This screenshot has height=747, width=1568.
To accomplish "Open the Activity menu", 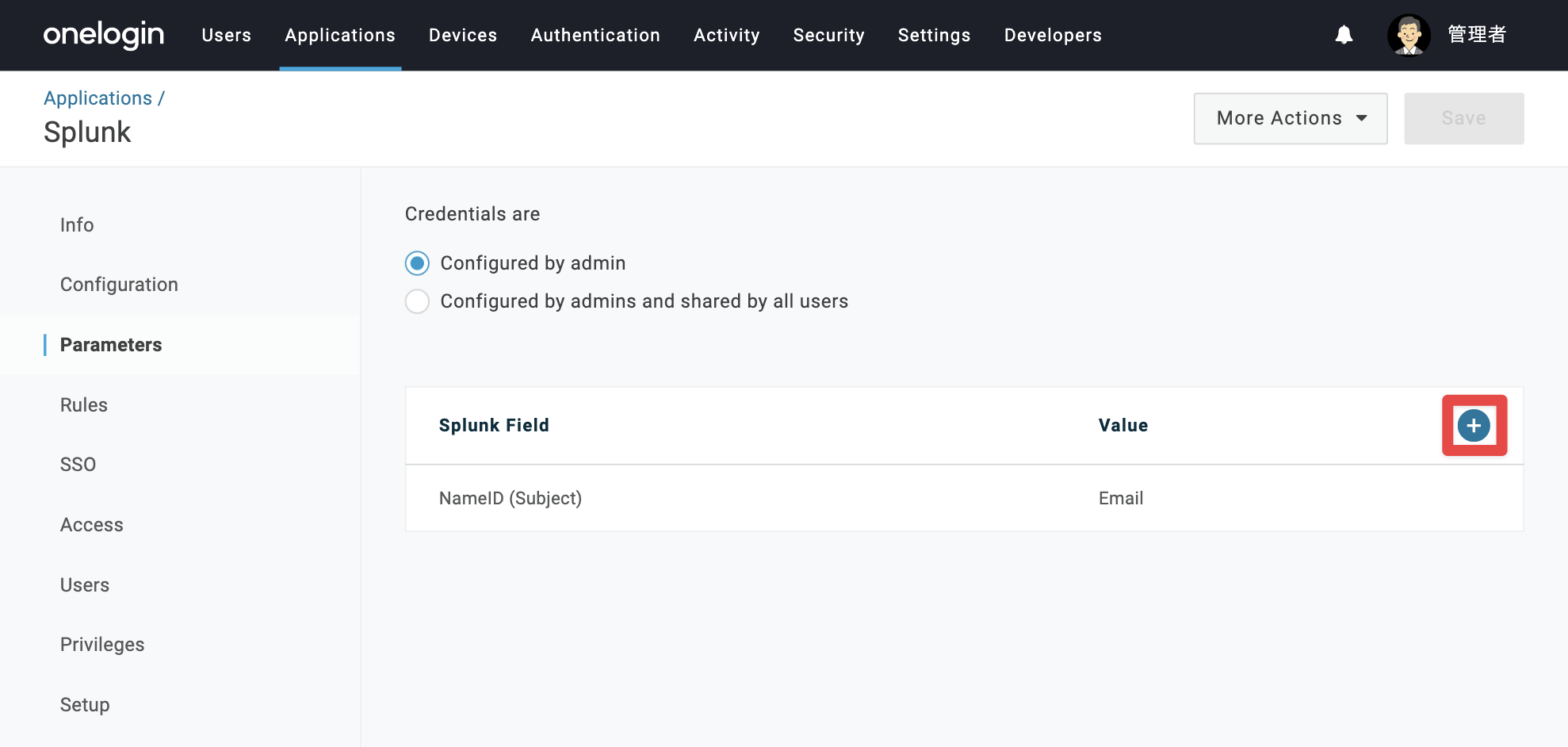I will [727, 35].
